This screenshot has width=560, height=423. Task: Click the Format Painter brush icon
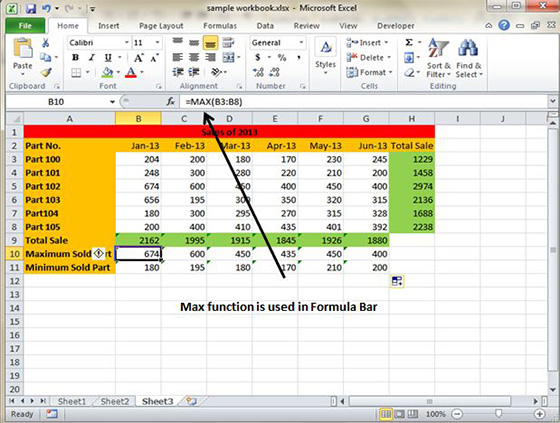point(46,73)
